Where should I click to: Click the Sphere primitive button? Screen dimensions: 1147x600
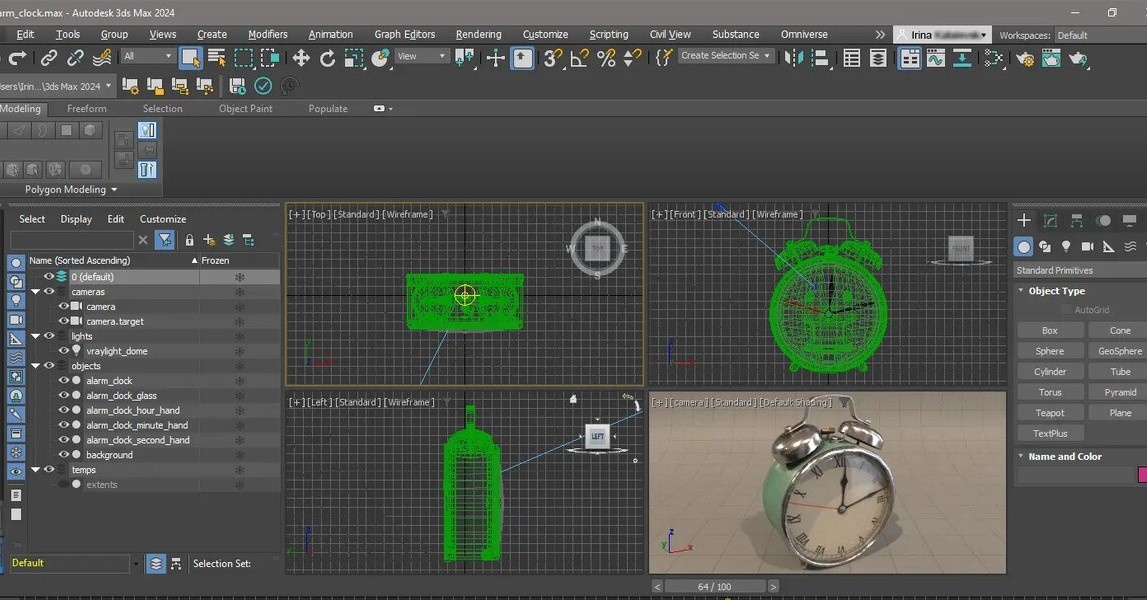coord(1050,350)
